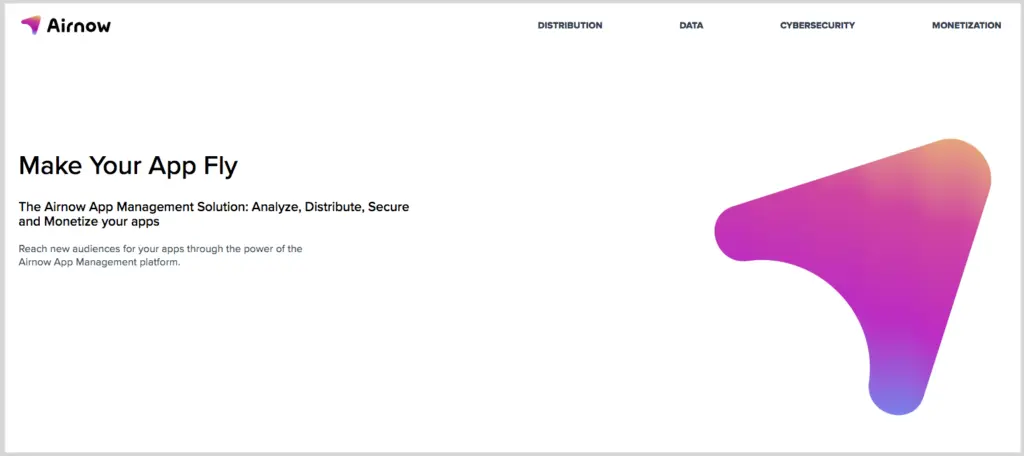Click the Airnow arrow logo icon
The height and width of the screenshot is (456, 1024).
point(31,25)
